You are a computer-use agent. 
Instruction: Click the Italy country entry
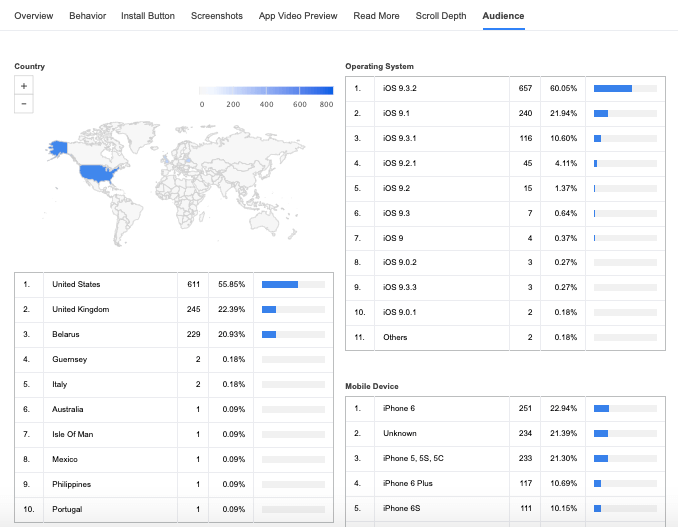coord(60,384)
